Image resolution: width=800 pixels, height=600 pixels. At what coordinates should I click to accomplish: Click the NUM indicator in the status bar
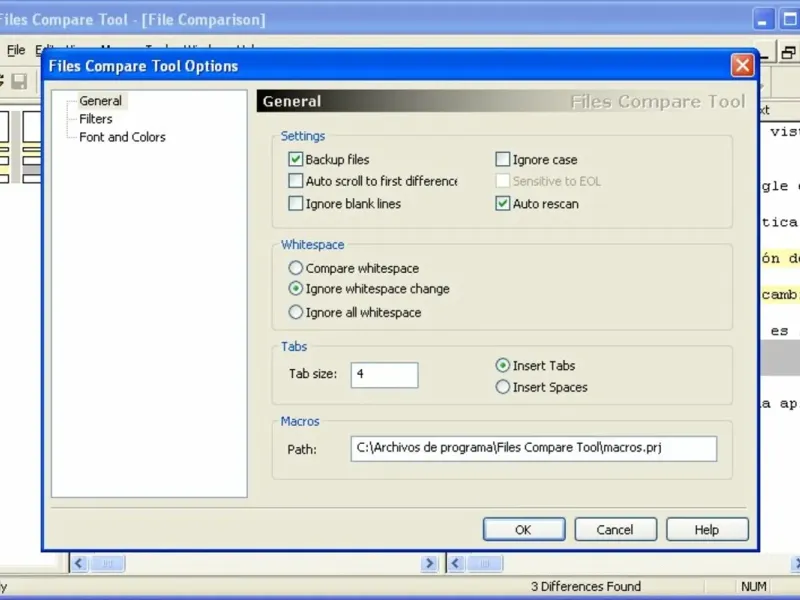tap(754, 586)
